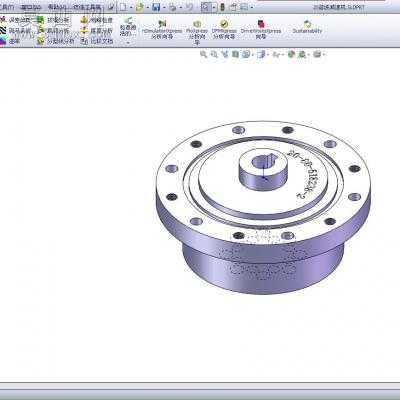
Task: Expand the New document dropdown arrow
Action: point(131,7)
